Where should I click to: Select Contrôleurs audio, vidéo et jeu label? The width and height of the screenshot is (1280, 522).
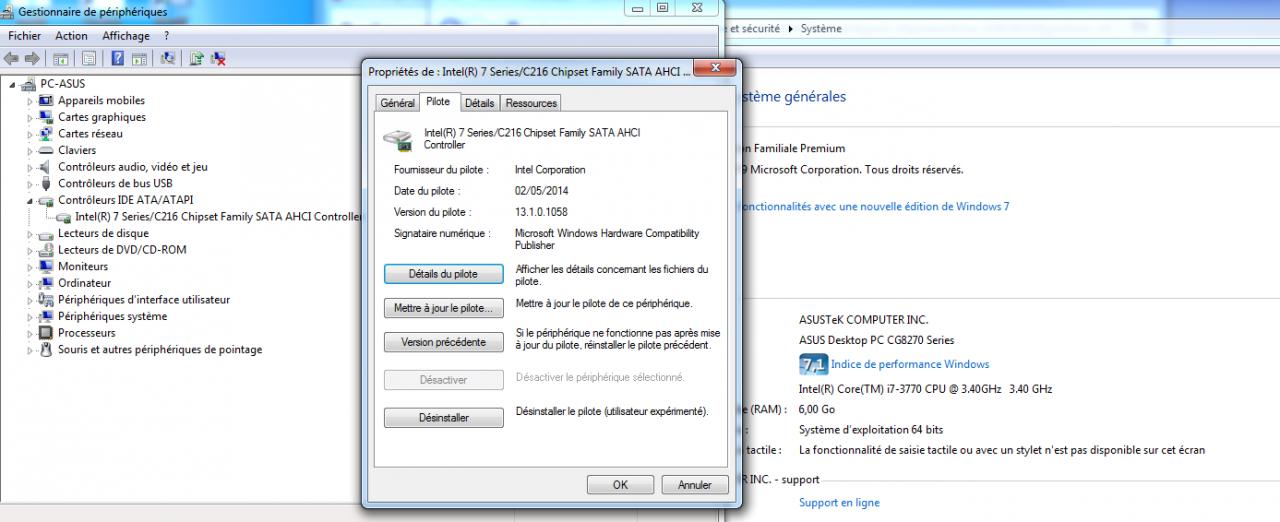click(x=133, y=167)
